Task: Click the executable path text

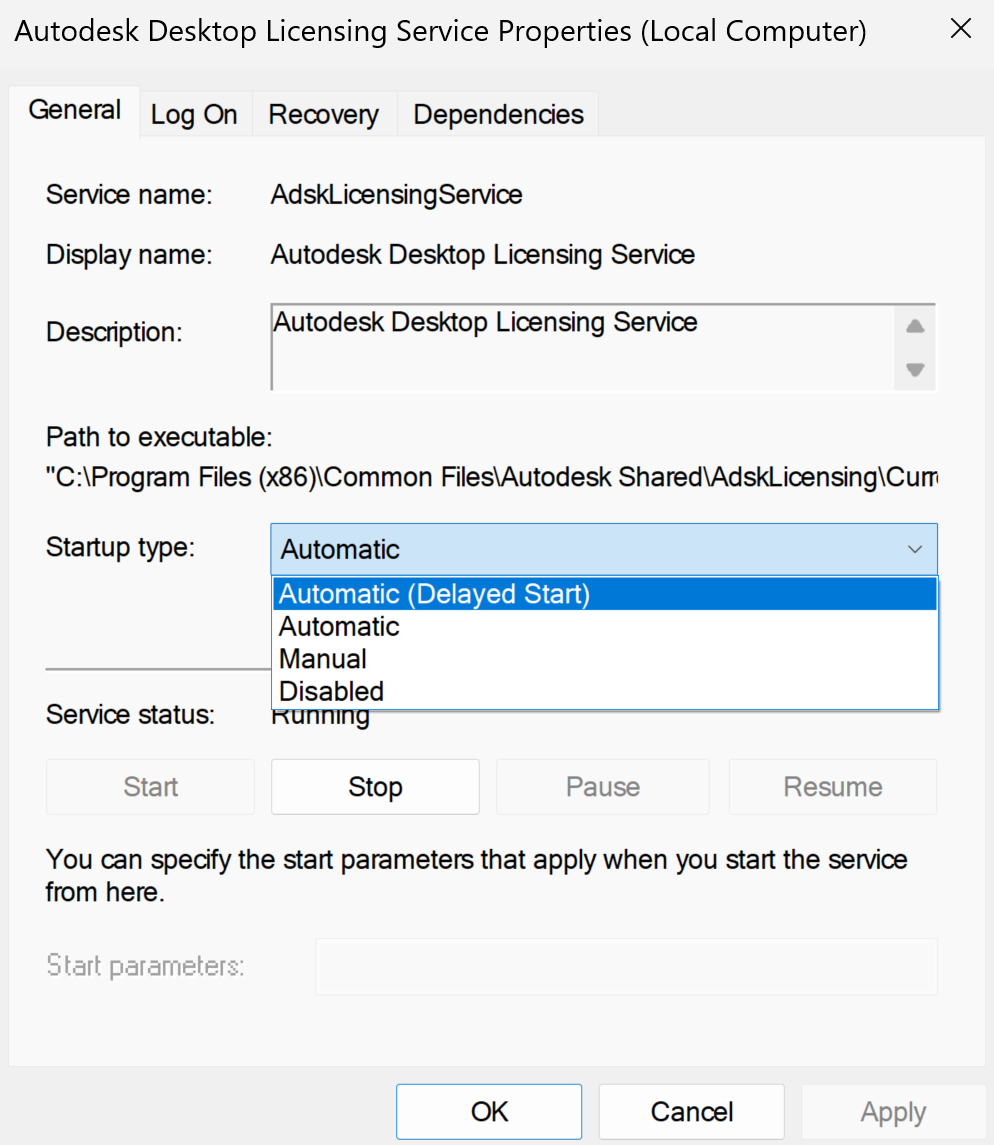Action: (492, 477)
